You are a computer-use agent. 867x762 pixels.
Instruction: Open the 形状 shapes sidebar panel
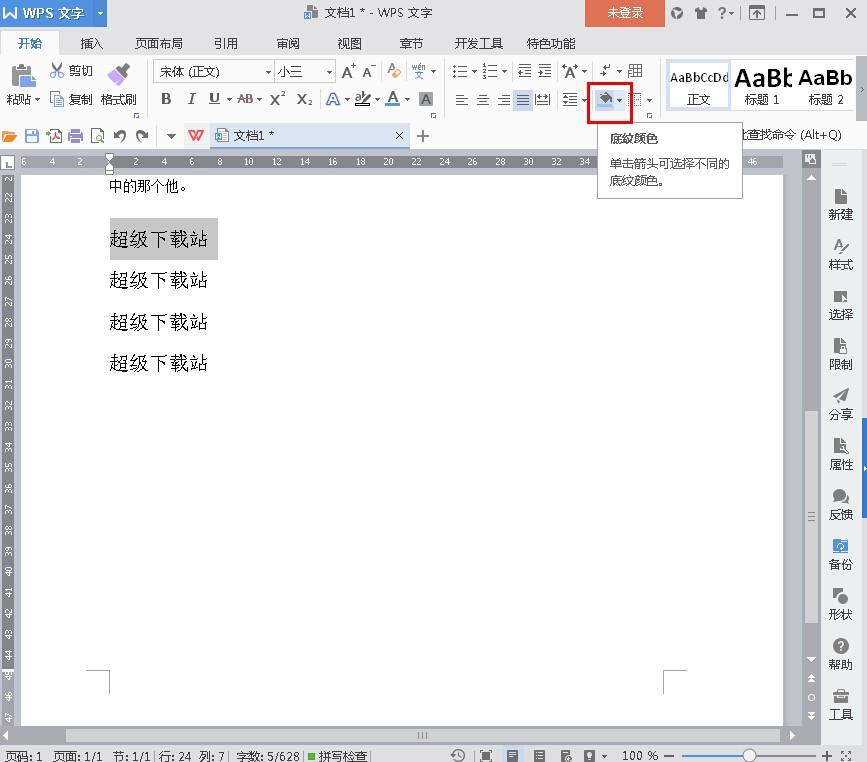pyautogui.click(x=840, y=603)
